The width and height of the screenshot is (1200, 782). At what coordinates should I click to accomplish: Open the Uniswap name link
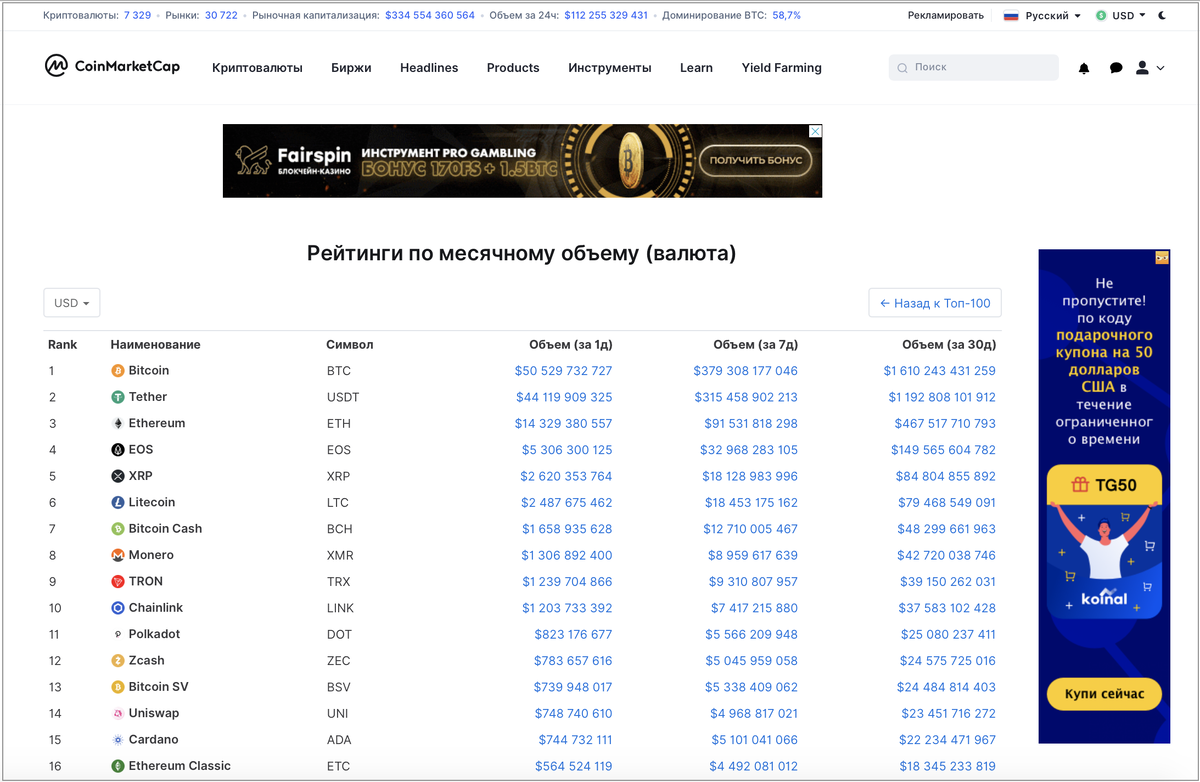tap(154, 713)
